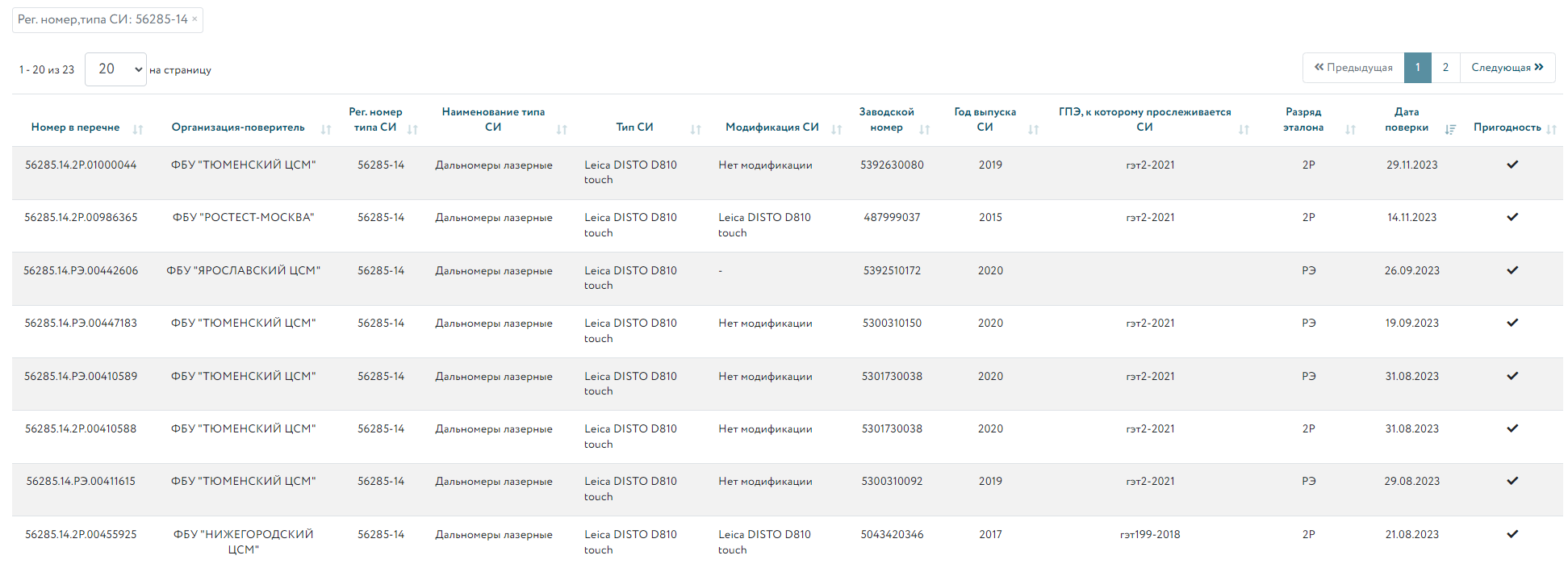
Task: Open the rows per page dropdown
Action: 115,69
